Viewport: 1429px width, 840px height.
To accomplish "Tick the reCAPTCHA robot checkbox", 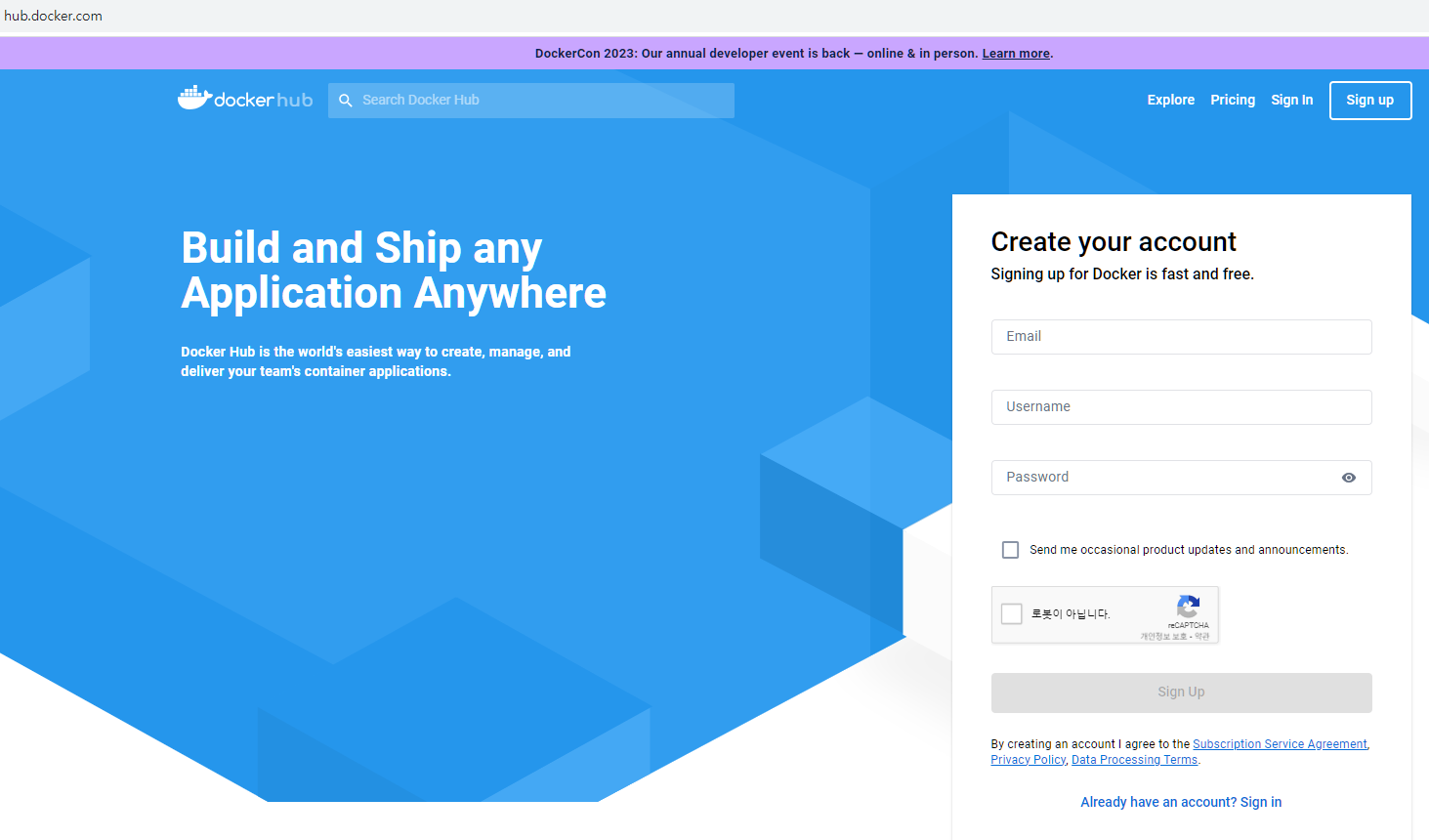I will (1012, 613).
